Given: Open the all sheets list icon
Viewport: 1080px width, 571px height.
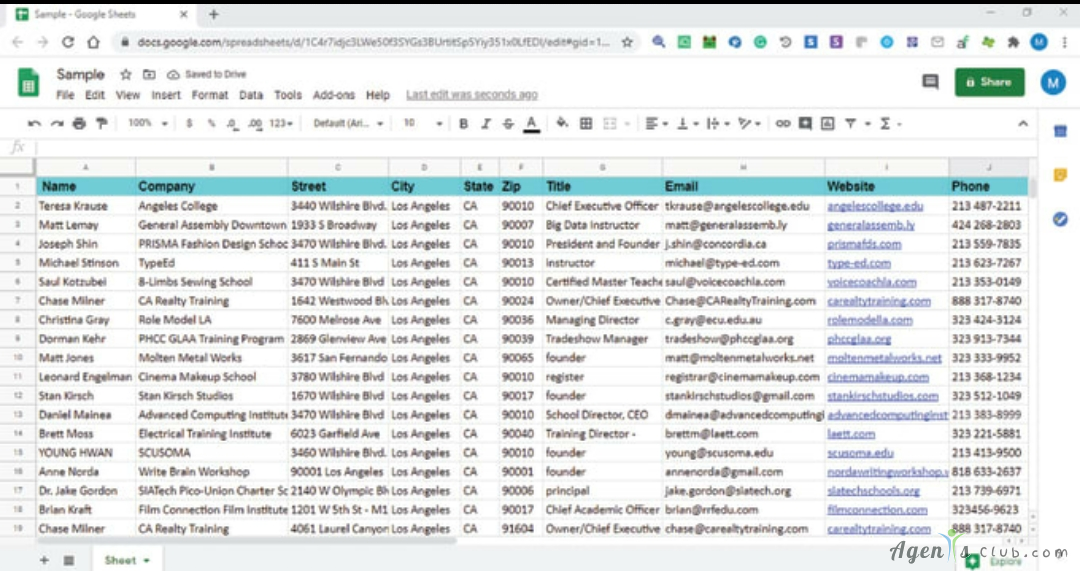Looking at the screenshot, I should point(69,560).
